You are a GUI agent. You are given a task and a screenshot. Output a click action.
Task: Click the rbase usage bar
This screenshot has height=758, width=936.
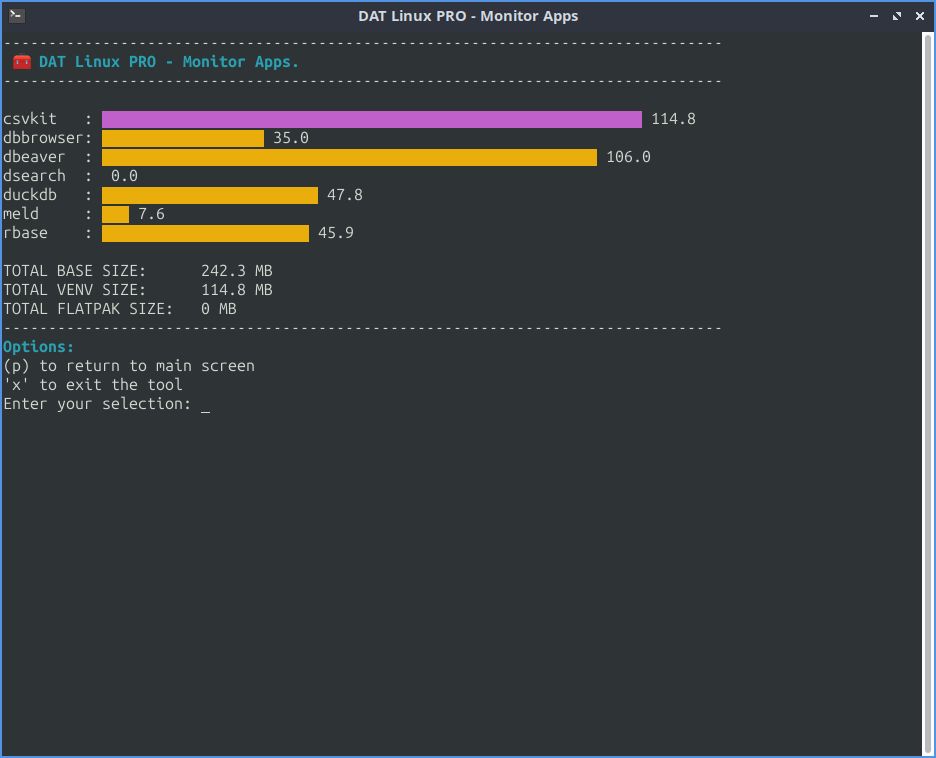click(x=205, y=232)
